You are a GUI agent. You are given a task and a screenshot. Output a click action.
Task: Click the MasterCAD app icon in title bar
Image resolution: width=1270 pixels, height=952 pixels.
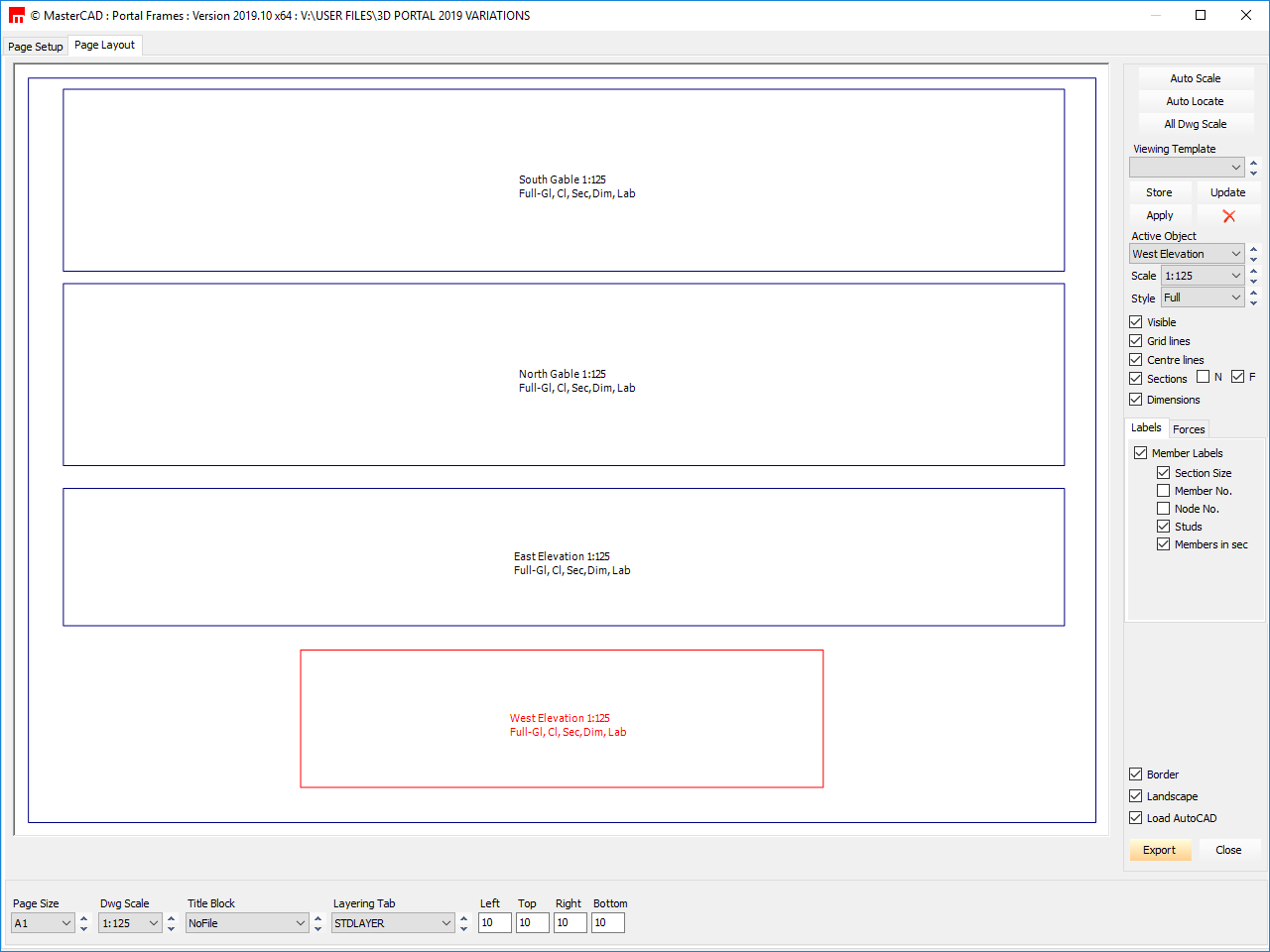[x=16, y=16]
